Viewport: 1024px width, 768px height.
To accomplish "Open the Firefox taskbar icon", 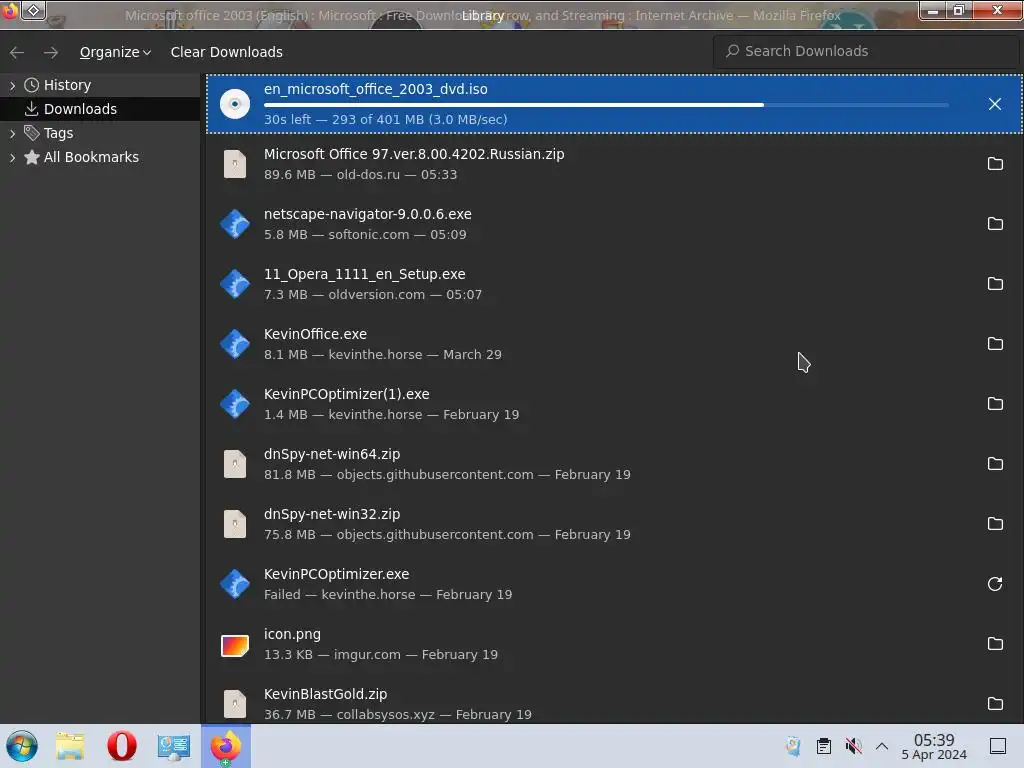I will [226, 746].
